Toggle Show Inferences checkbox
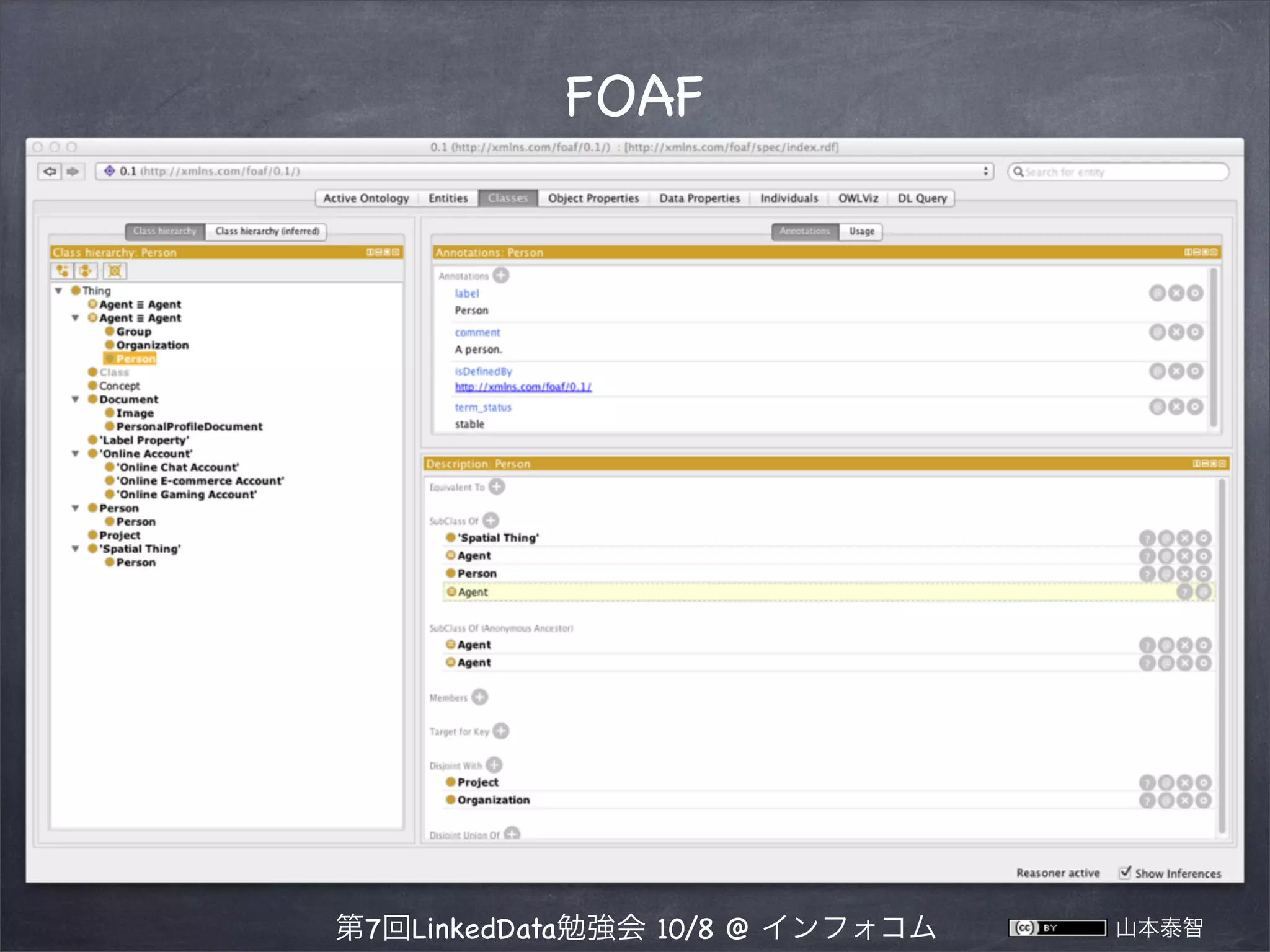This screenshot has height=952, width=1270. tap(1125, 872)
